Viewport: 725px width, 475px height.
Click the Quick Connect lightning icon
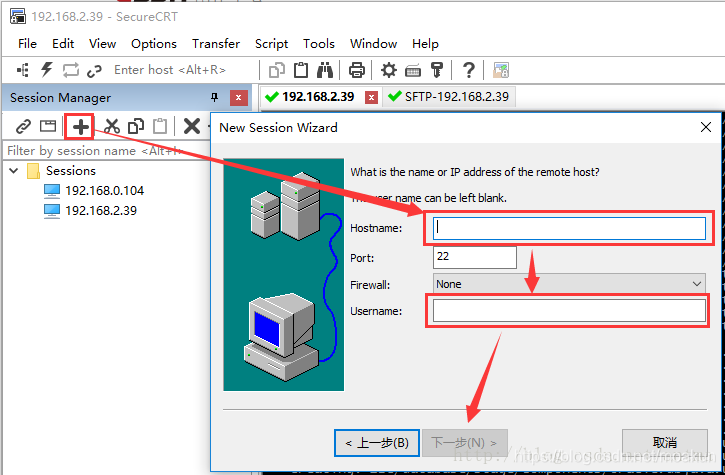pyautogui.click(x=46, y=70)
